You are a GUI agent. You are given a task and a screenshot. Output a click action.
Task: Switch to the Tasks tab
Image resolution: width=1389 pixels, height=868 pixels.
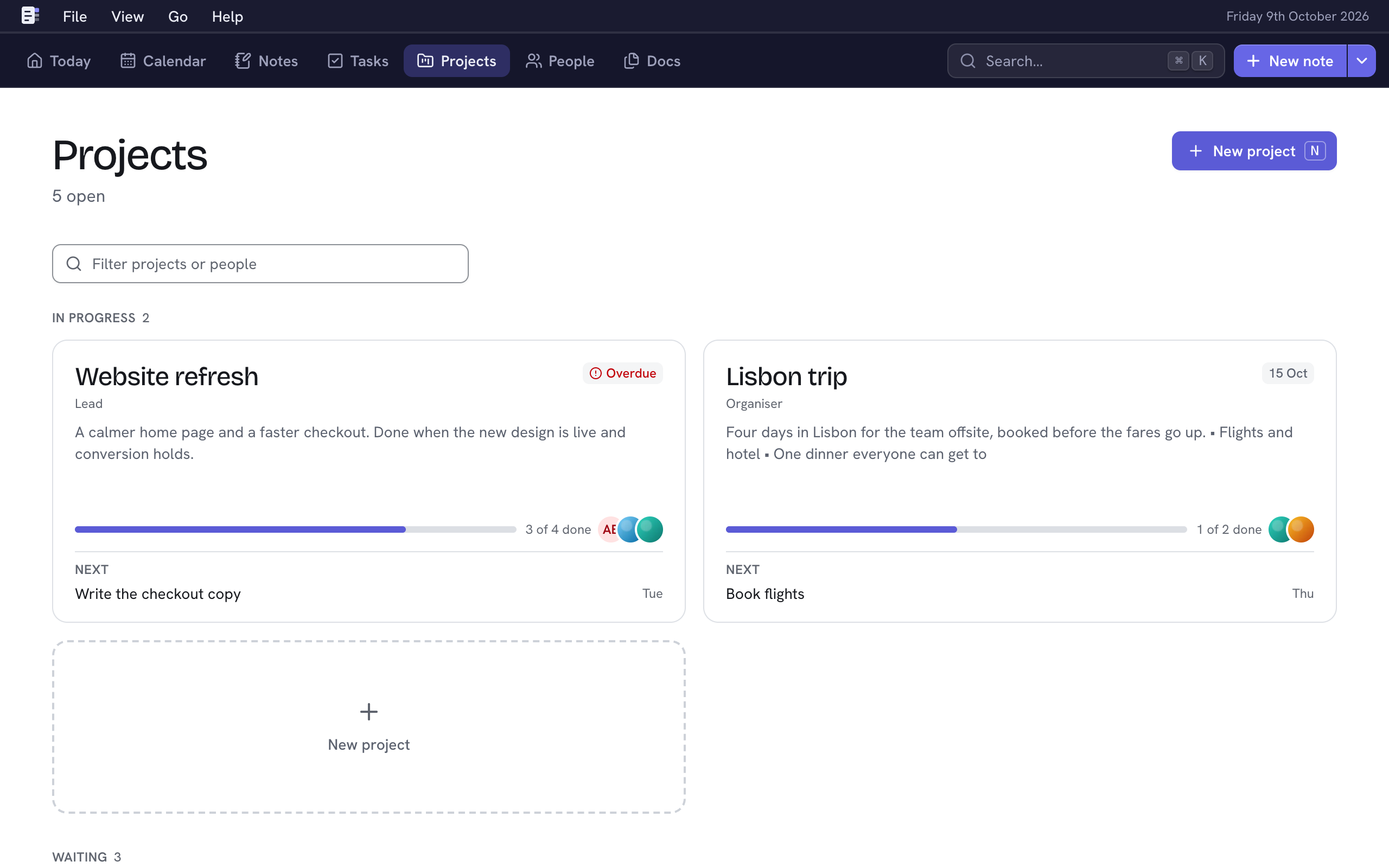(358, 61)
